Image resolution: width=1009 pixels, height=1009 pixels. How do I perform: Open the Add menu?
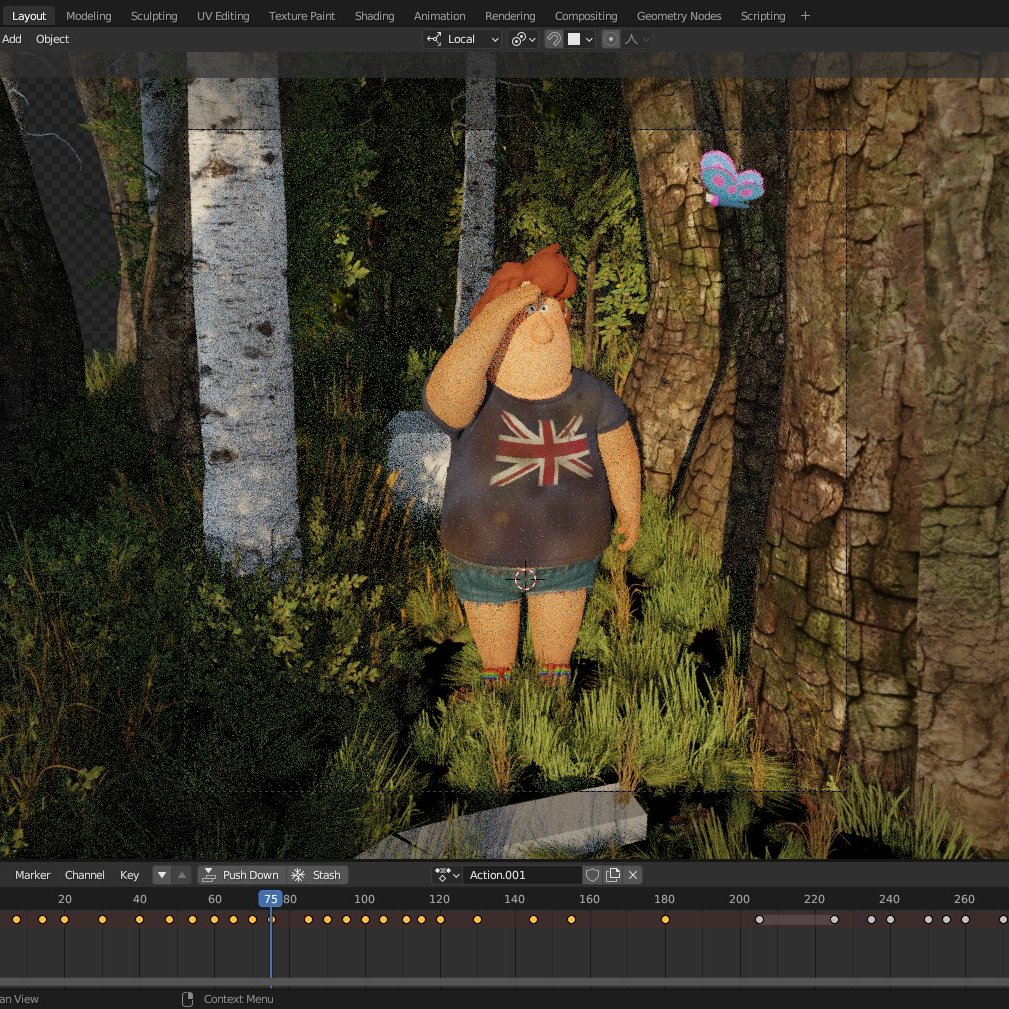(12, 39)
